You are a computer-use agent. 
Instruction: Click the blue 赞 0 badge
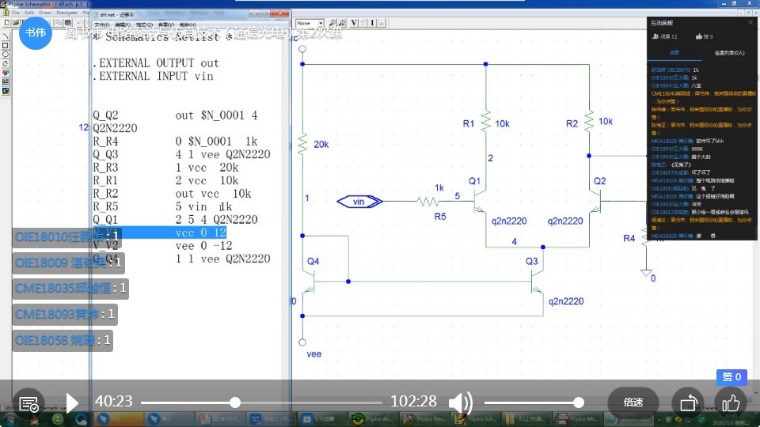tap(731, 377)
